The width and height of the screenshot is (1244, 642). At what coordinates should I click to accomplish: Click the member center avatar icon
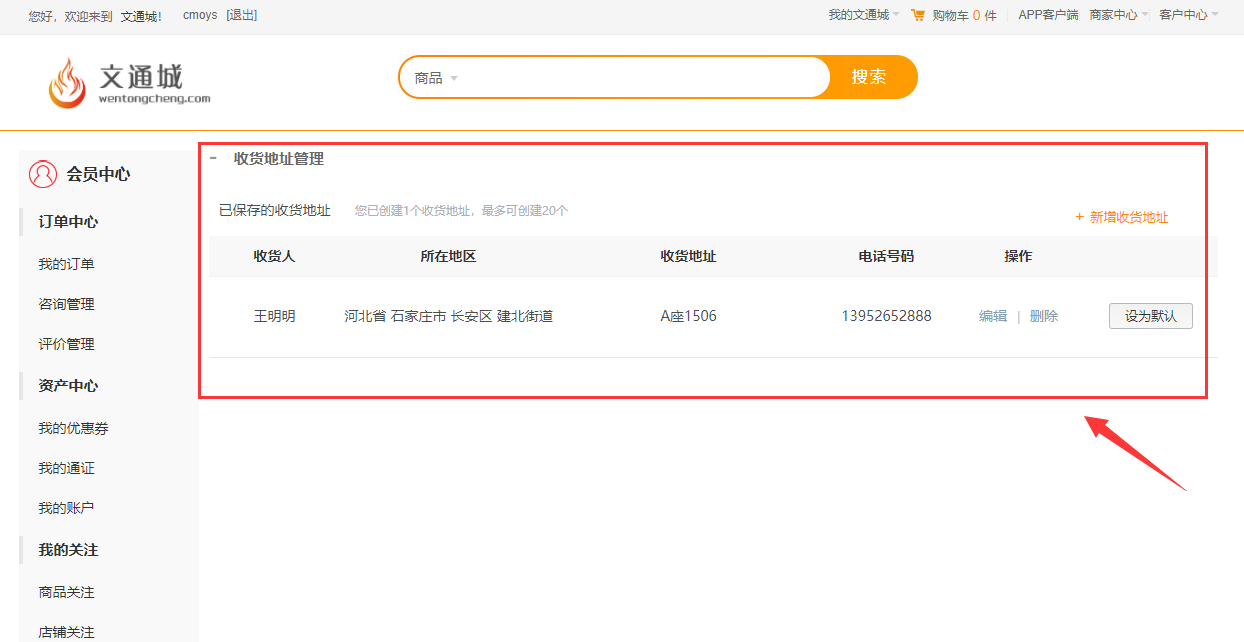43,174
